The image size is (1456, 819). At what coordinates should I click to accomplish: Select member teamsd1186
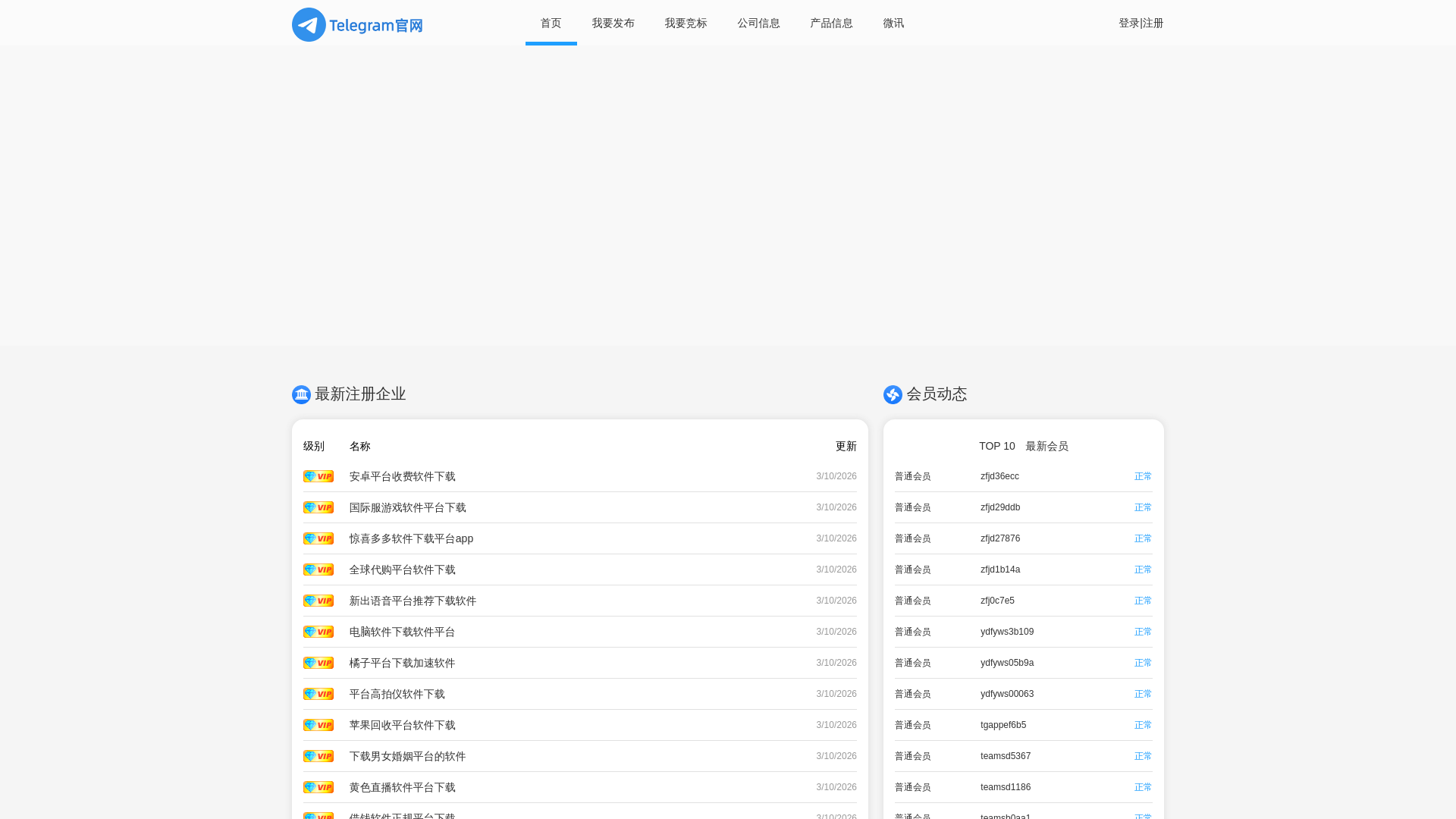[1006, 787]
